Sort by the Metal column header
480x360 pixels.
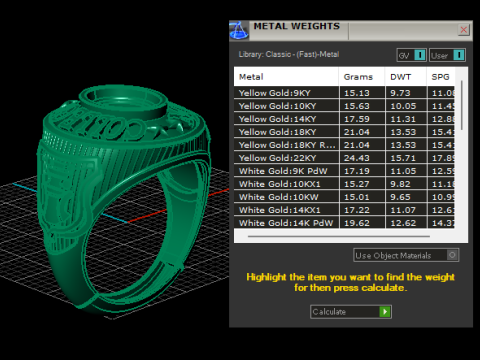click(x=286, y=77)
